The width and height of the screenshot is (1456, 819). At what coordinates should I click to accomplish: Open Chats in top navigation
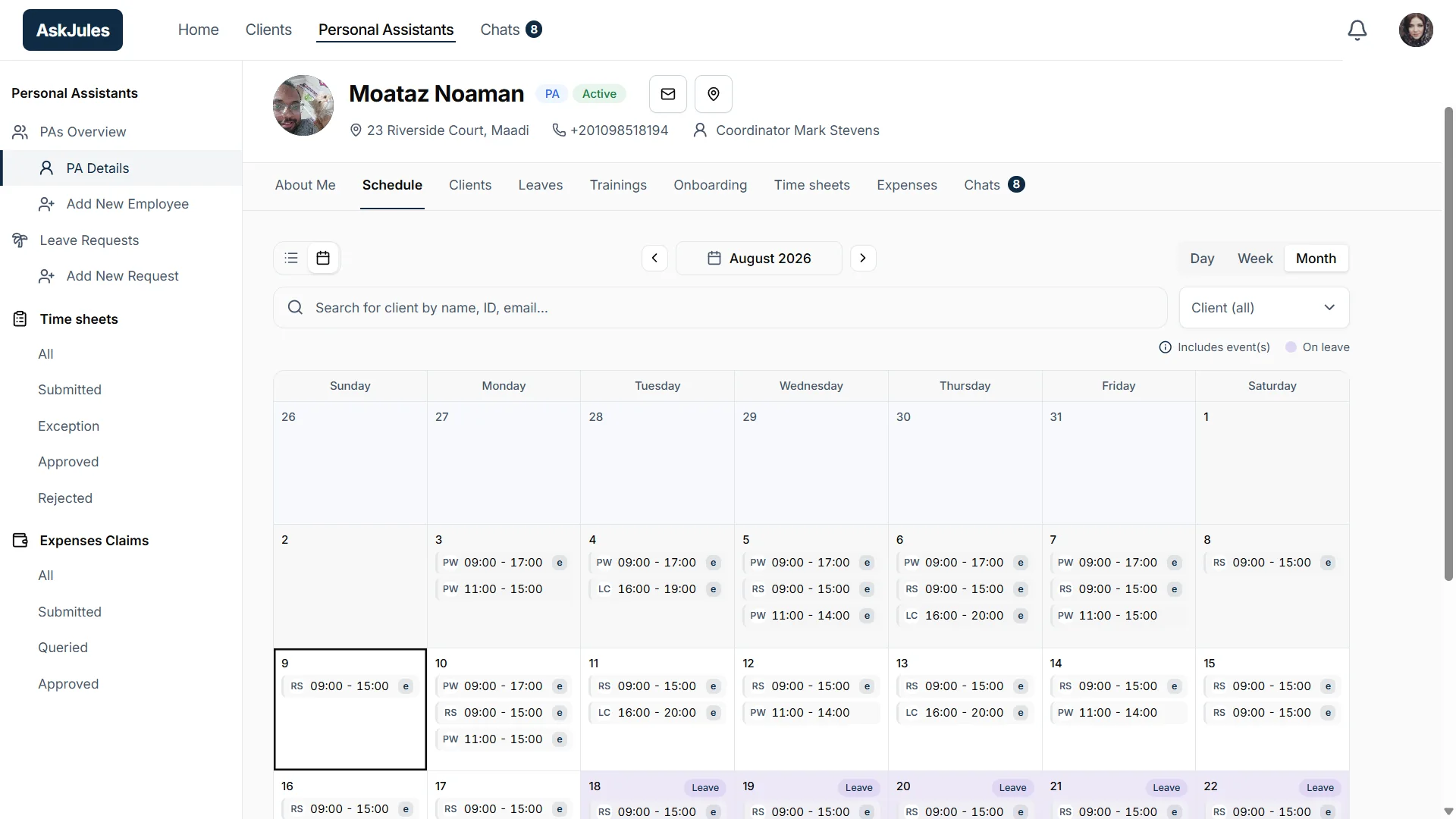click(510, 30)
